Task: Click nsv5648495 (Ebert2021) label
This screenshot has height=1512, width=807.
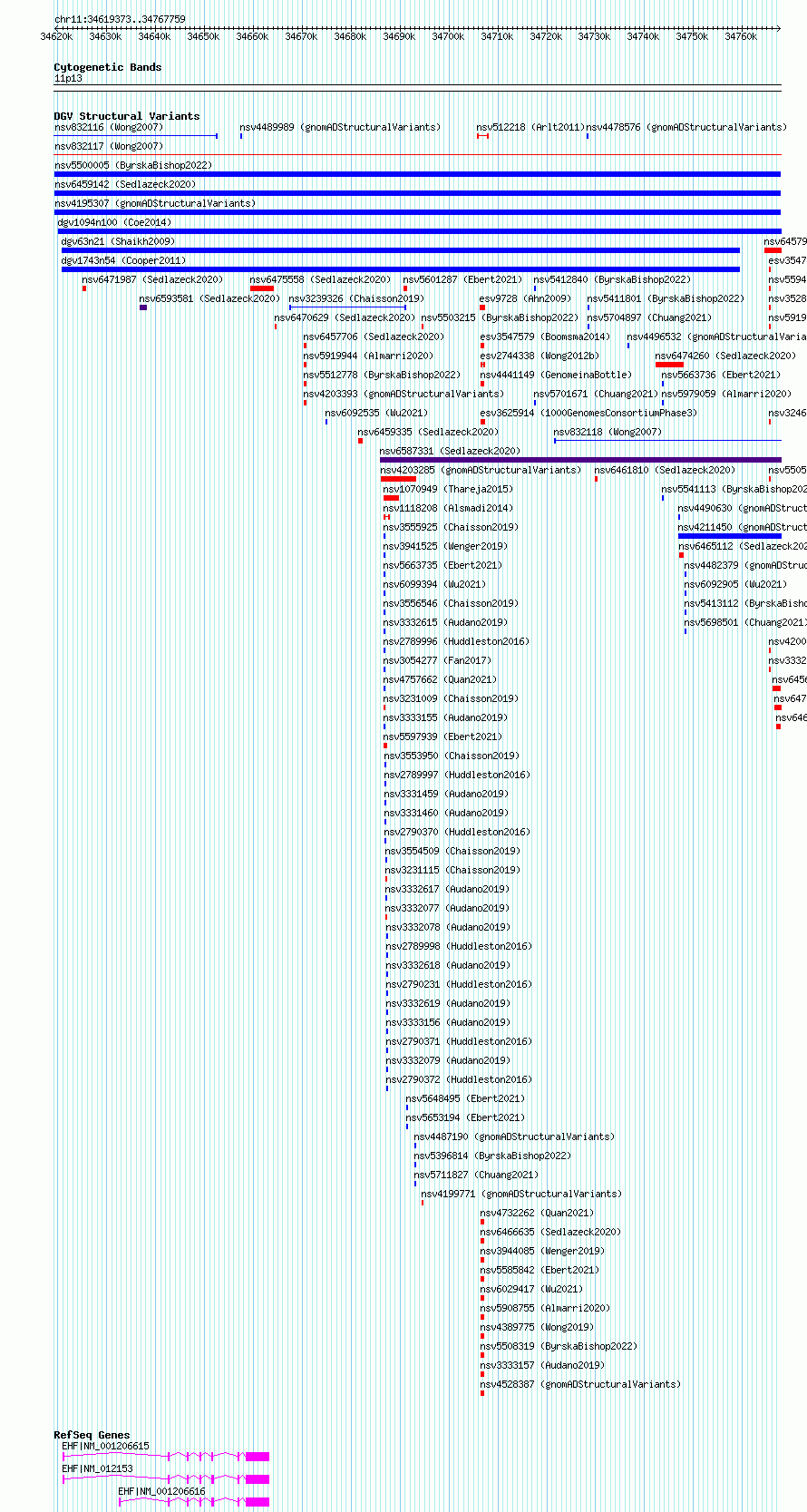Action: [465, 1098]
